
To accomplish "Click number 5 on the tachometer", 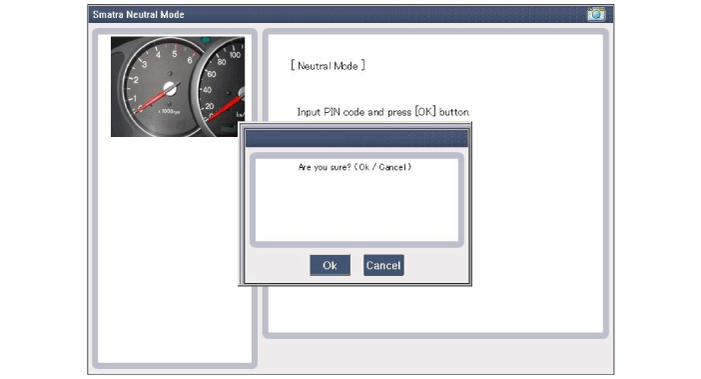I will pos(174,53).
